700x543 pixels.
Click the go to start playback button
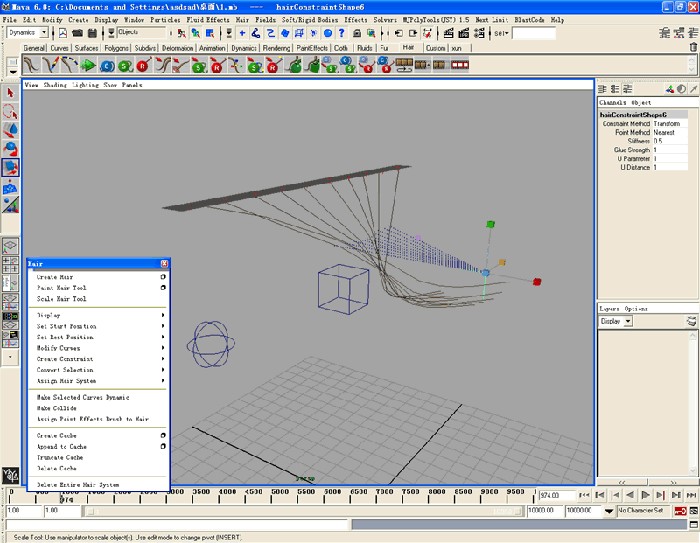click(584, 495)
